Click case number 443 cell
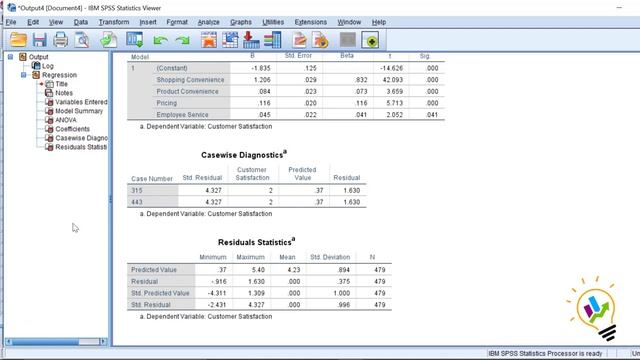 point(153,202)
